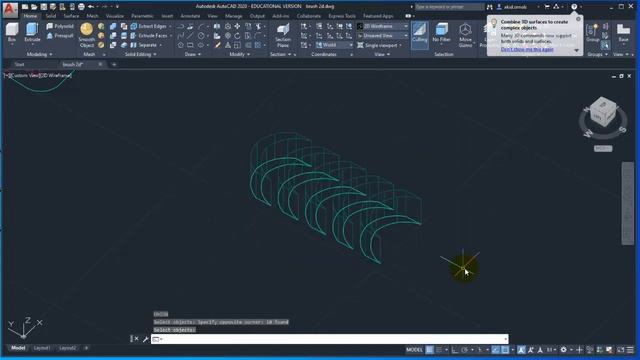The image size is (640, 360).
Task: Click the Move Gizmo icon
Action: [x=465, y=34]
